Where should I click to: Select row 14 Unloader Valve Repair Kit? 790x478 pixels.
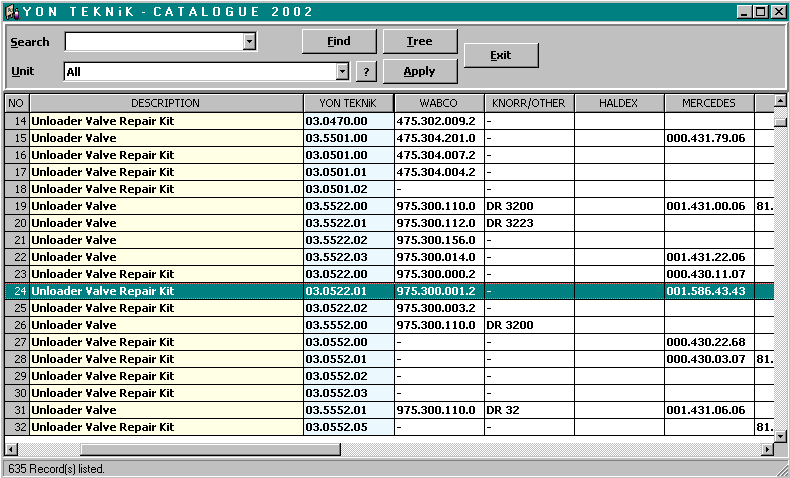tap(167, 121)
